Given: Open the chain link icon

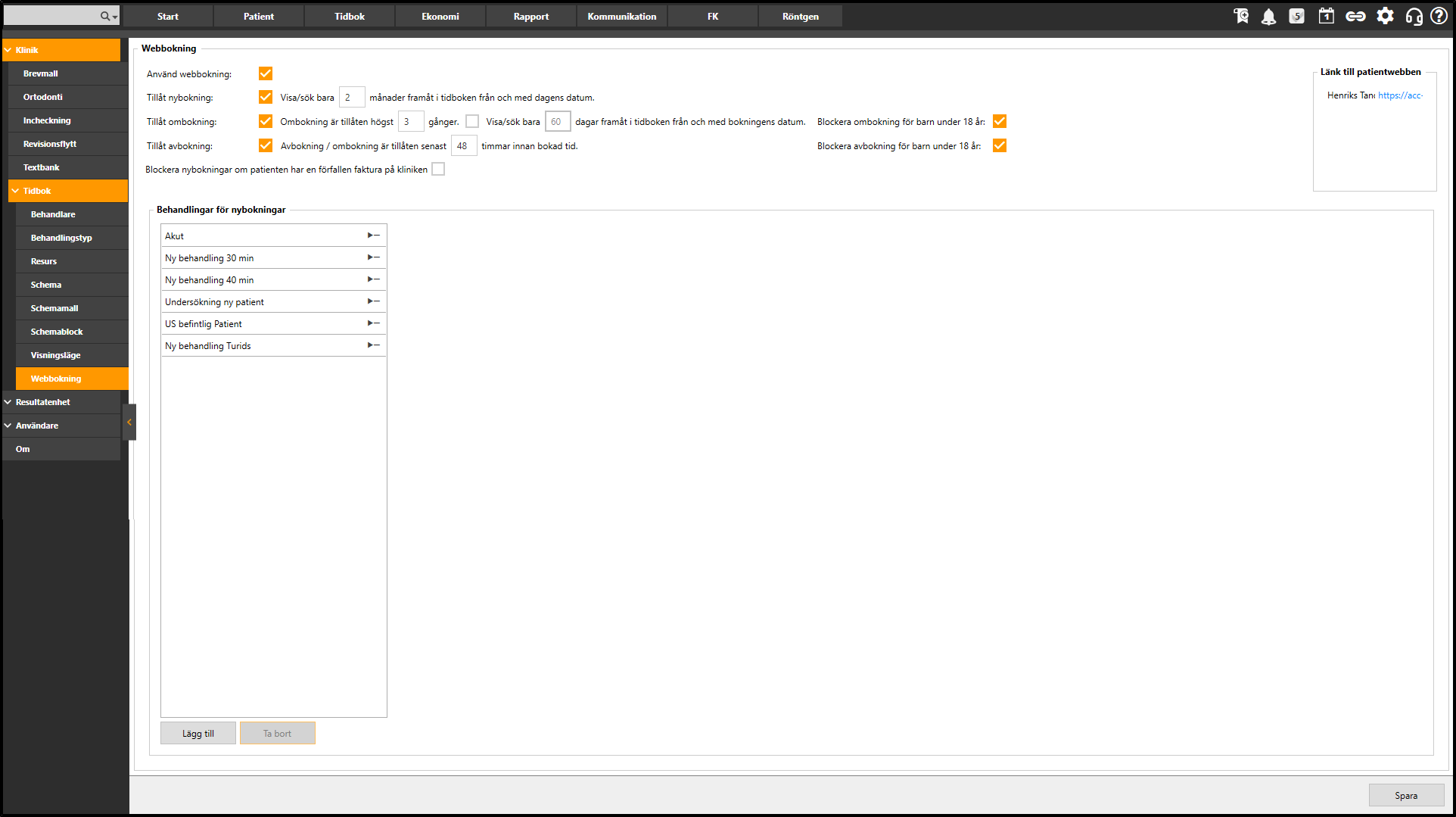Looking at the screenshot, I should [1355, 16].
